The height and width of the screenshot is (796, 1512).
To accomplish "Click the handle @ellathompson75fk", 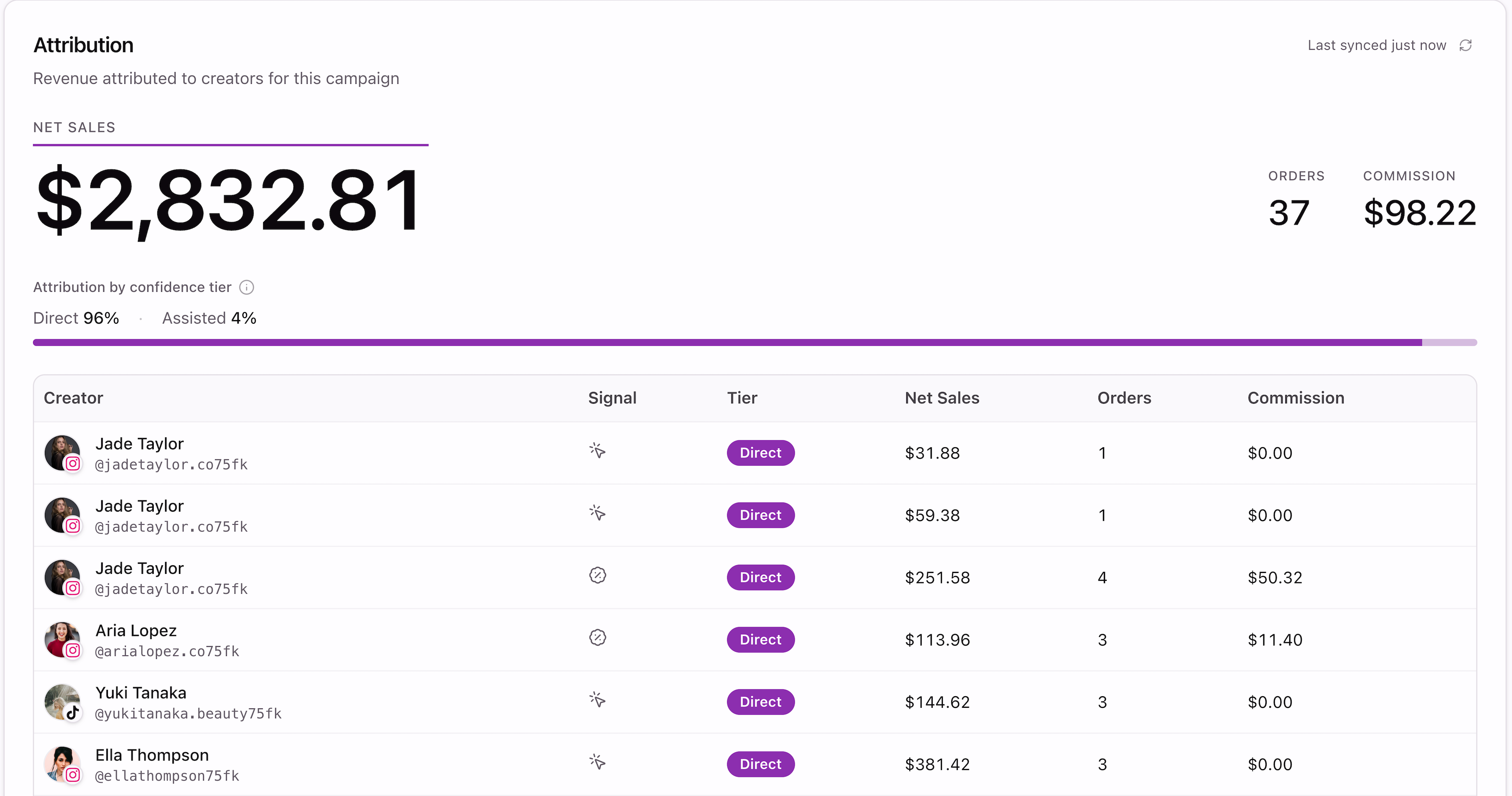I will coord(167,775).
